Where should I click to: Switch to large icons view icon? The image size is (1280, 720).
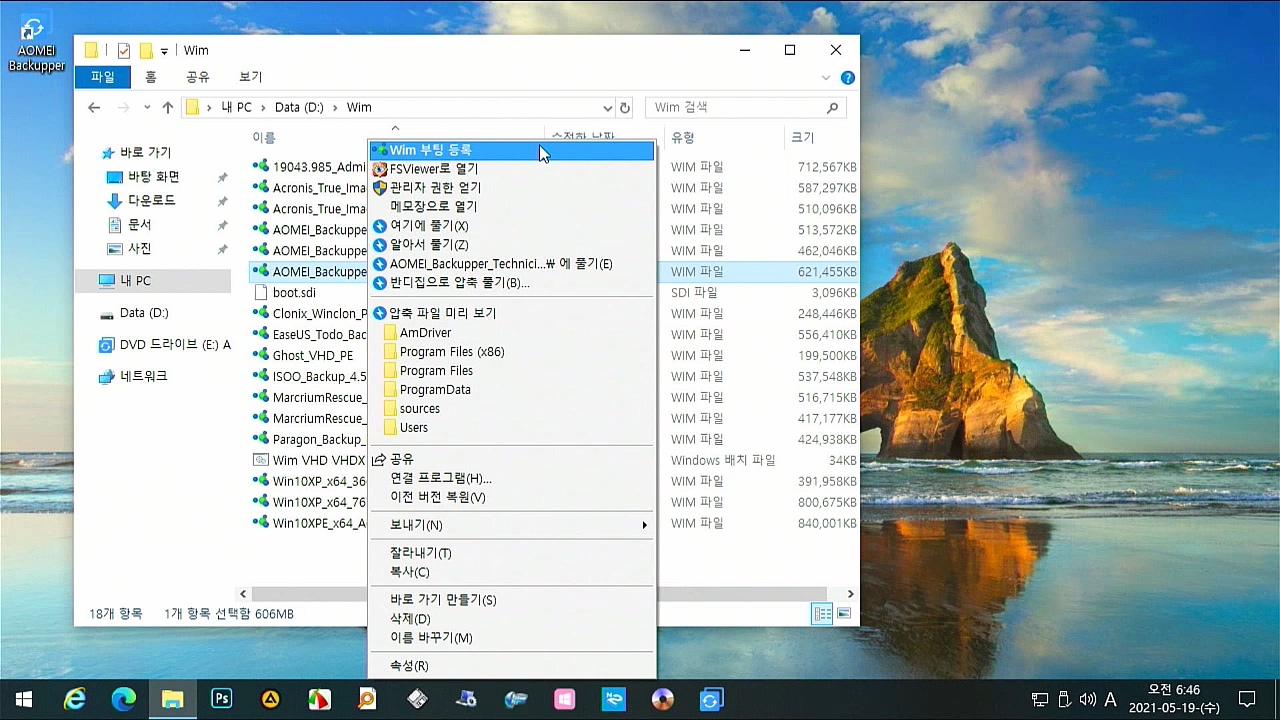pyautogui.click(x=844, y=614)
